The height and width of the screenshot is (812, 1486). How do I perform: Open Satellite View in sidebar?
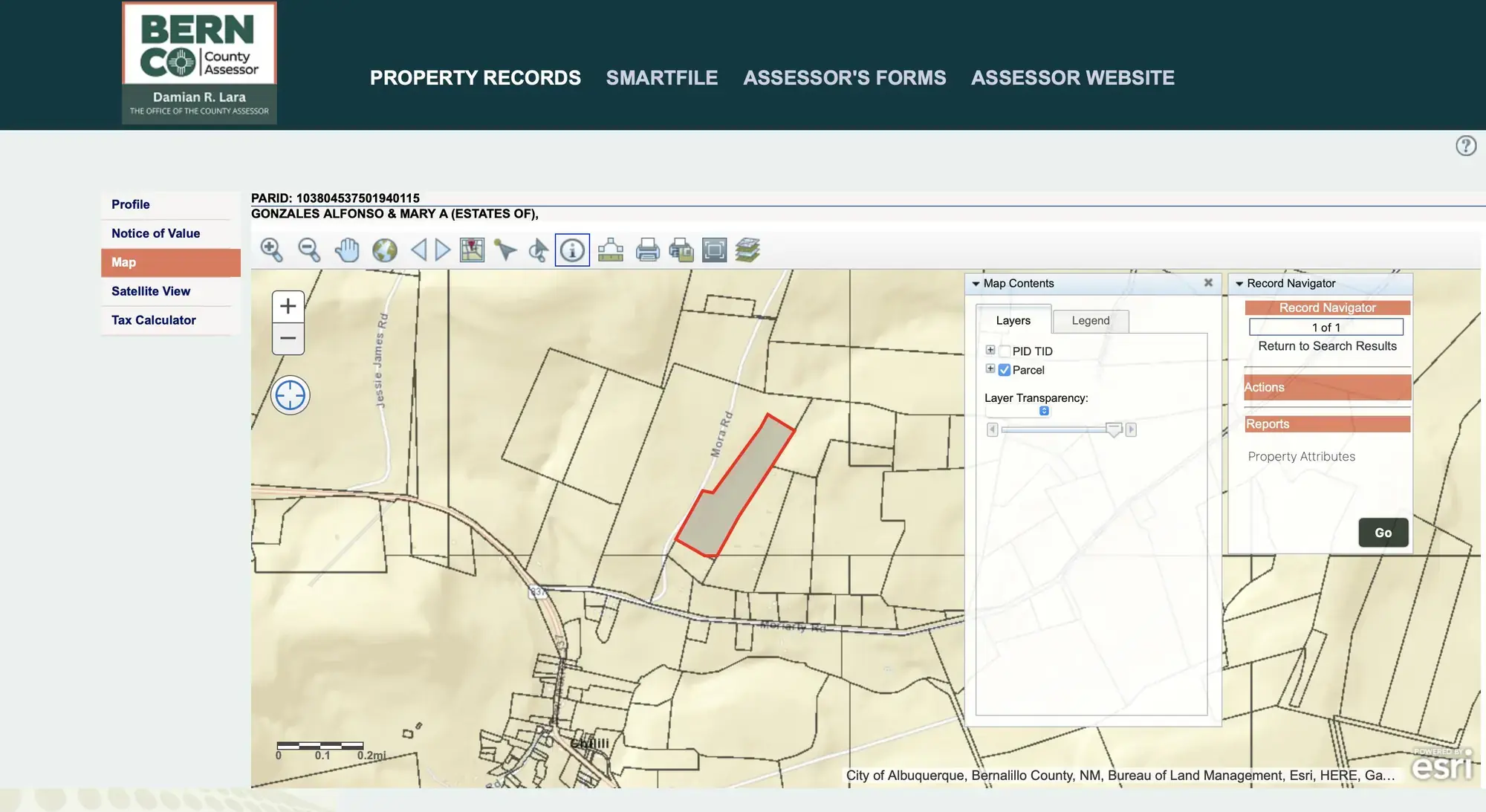click(151, 291)
